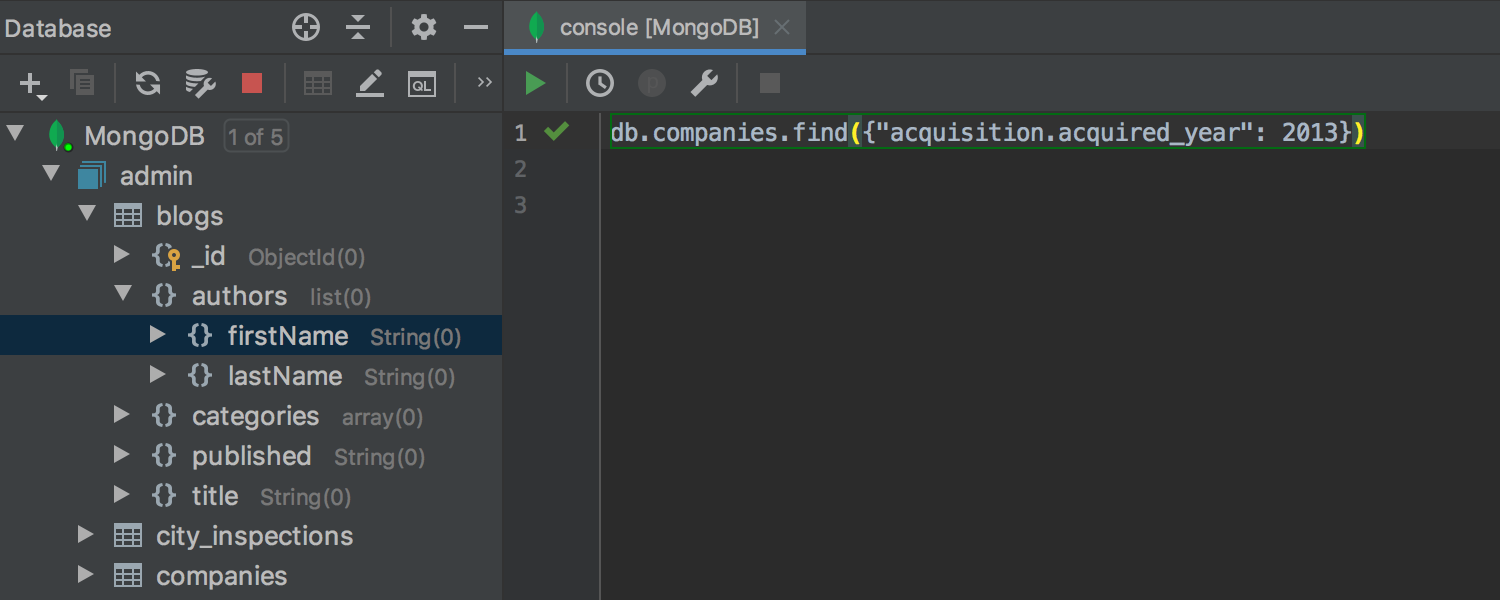Click the admin schema icon
1500x600 pixels.
[x=92, y=176]
